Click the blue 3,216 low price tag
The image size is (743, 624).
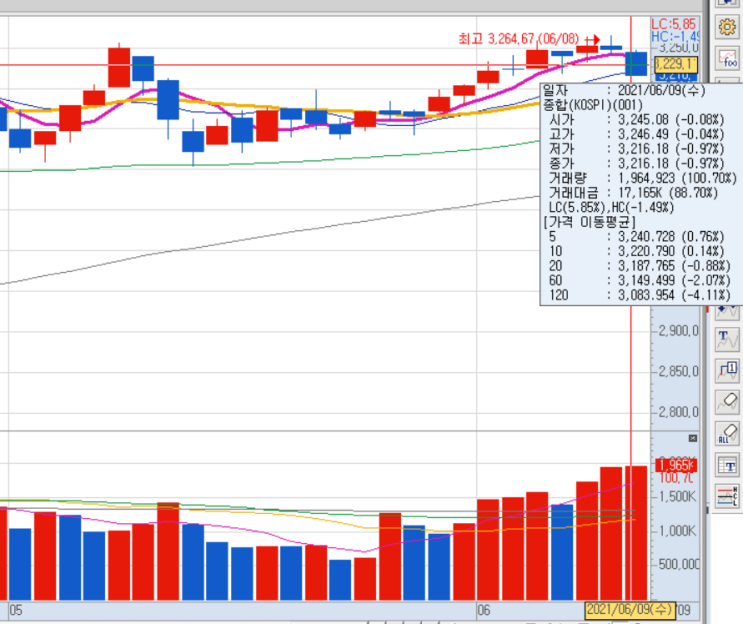675,76
